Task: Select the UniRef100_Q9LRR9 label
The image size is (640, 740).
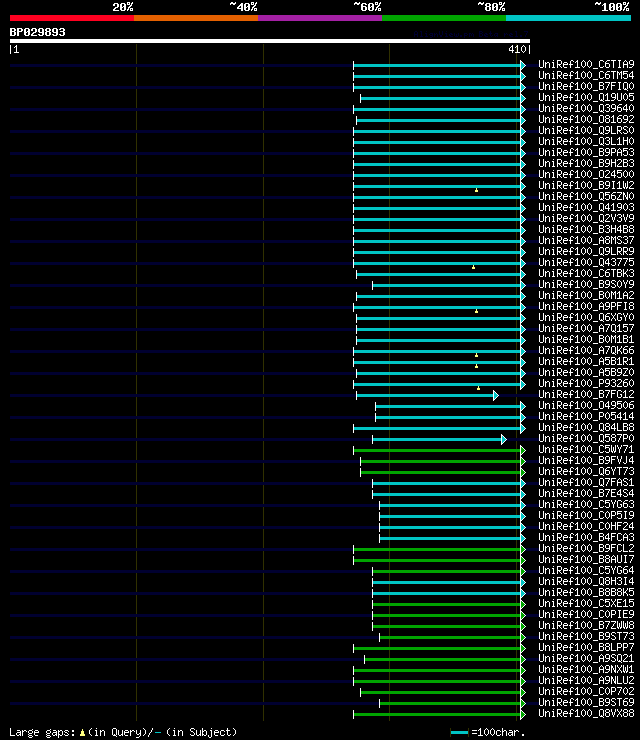Action: click(x=586, y=252)
